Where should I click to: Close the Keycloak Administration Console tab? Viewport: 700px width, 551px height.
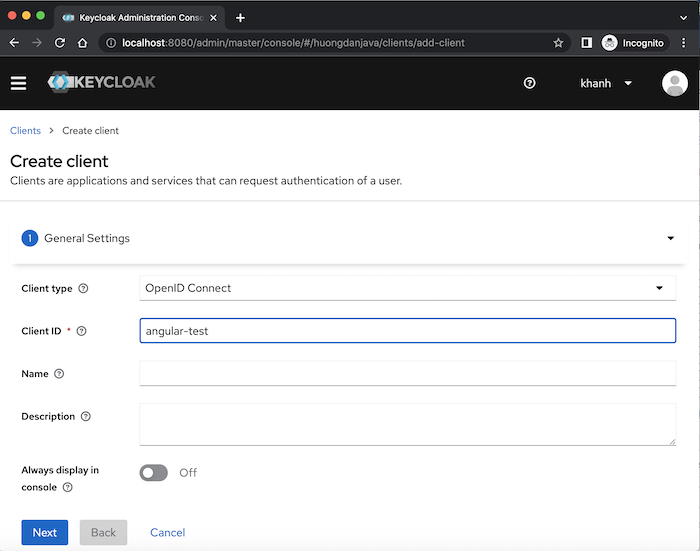[x=213, y=18]
